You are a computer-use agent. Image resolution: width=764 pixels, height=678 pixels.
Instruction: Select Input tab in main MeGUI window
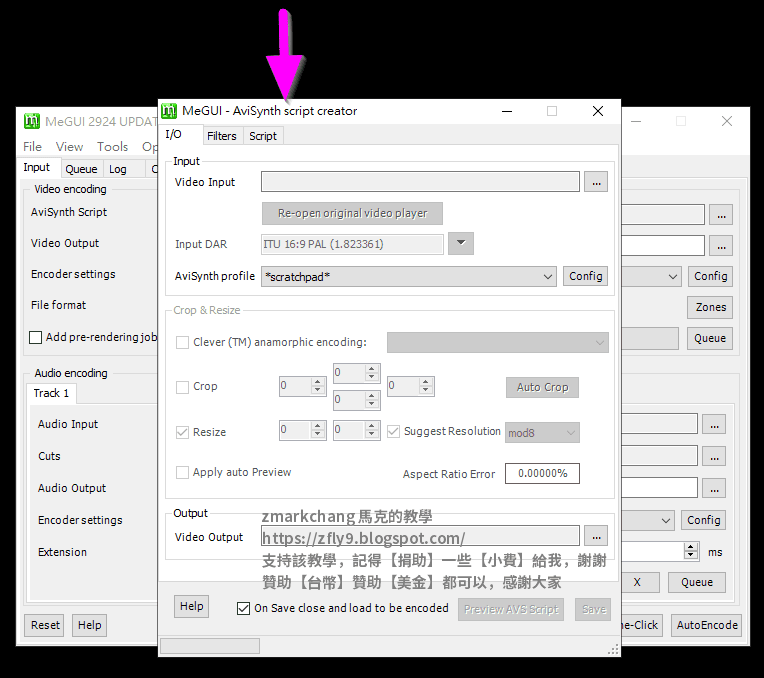click(37, 167)
